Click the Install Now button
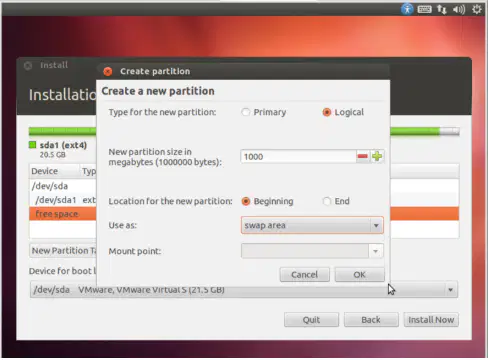488x360 pixels. point(431,320)
